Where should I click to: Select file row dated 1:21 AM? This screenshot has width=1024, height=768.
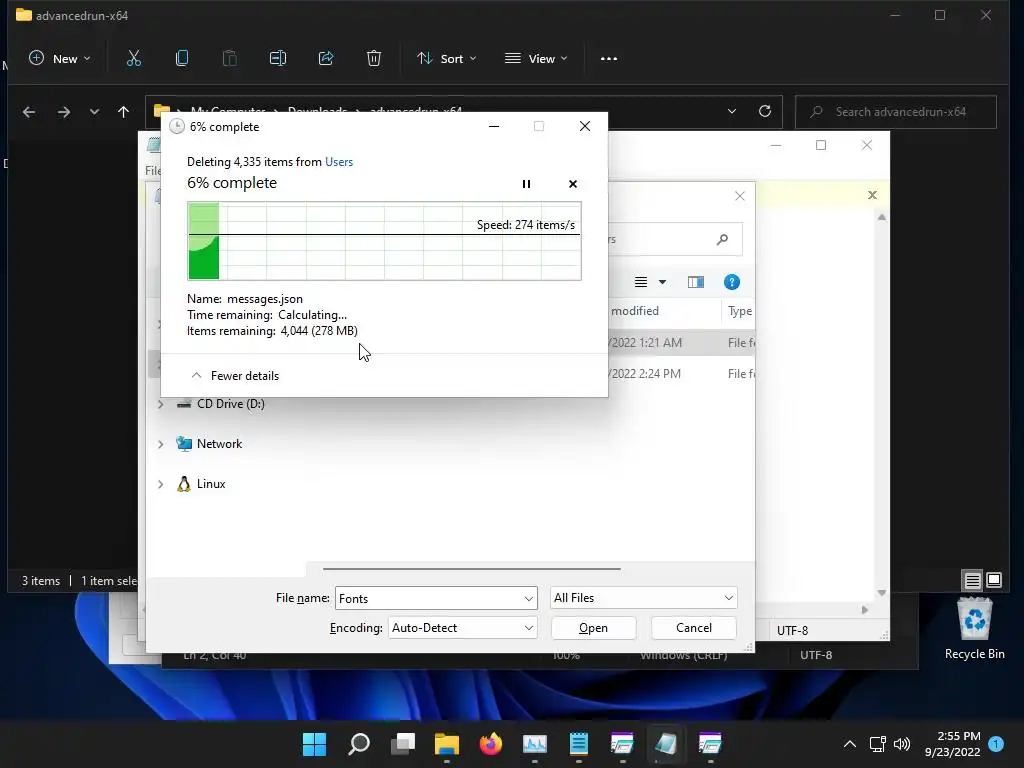click(681, 342)
